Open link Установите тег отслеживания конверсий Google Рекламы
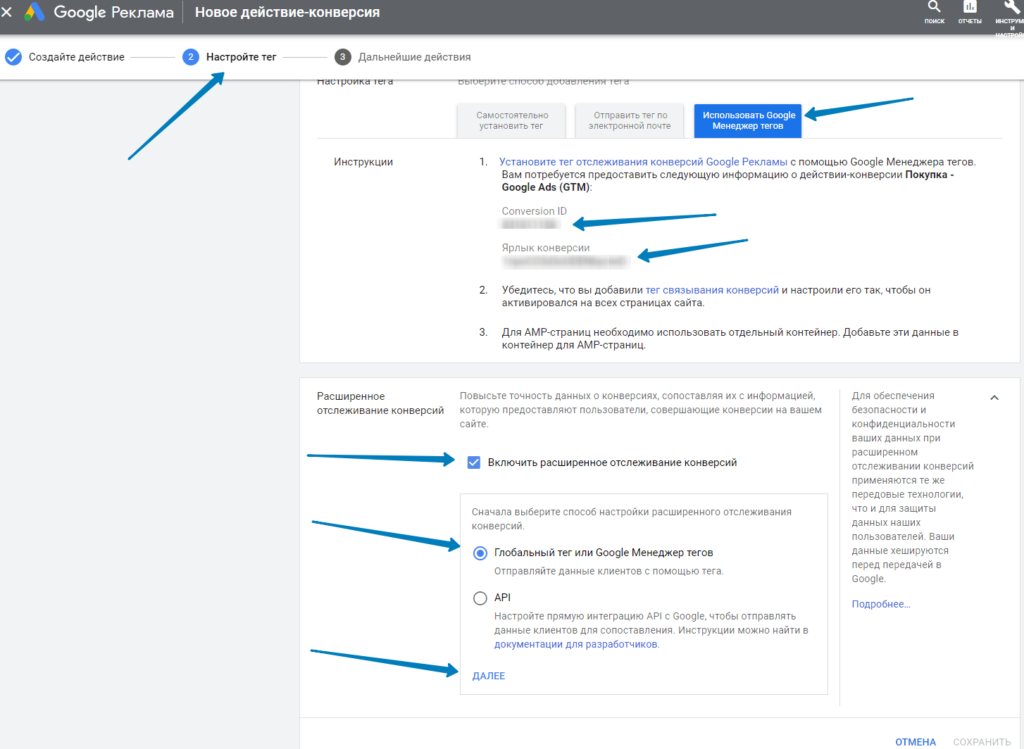 point(643,162)
